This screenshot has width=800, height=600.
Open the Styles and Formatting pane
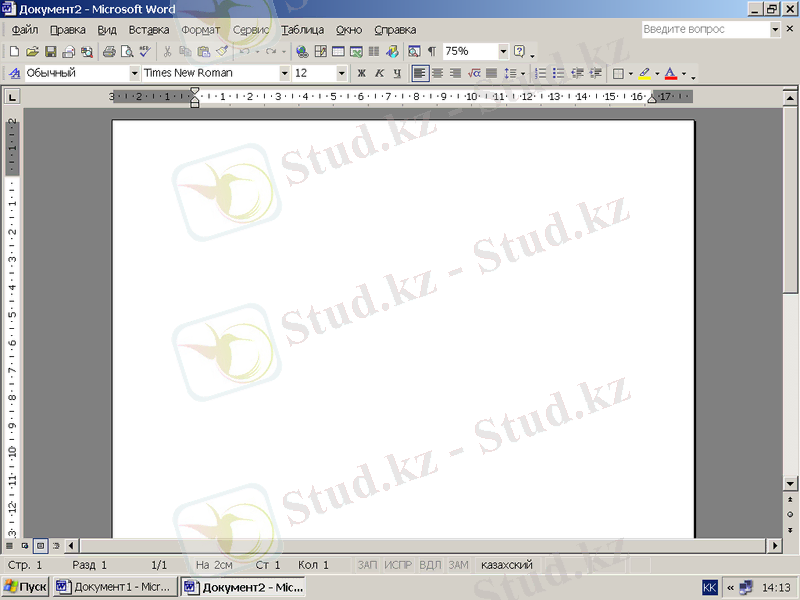[x=15, y=73]
